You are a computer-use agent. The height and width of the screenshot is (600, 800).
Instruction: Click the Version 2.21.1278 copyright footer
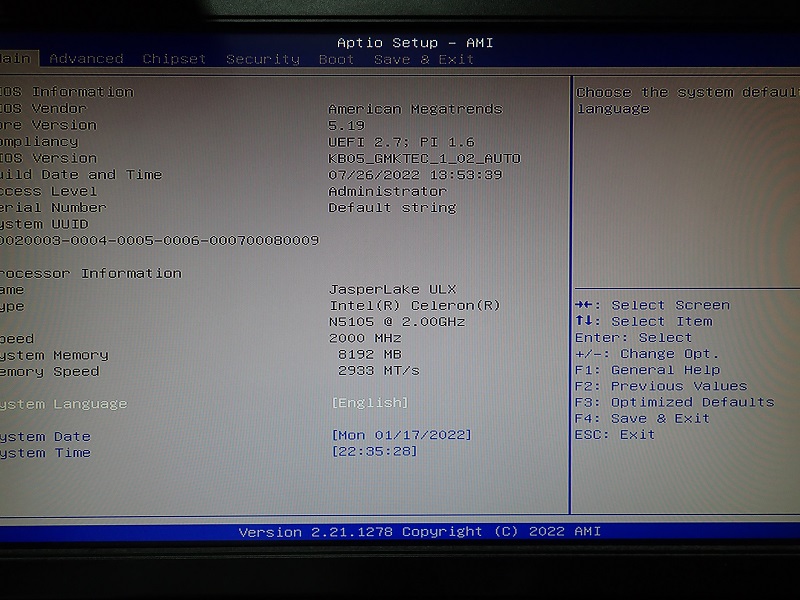pos(419,532)
